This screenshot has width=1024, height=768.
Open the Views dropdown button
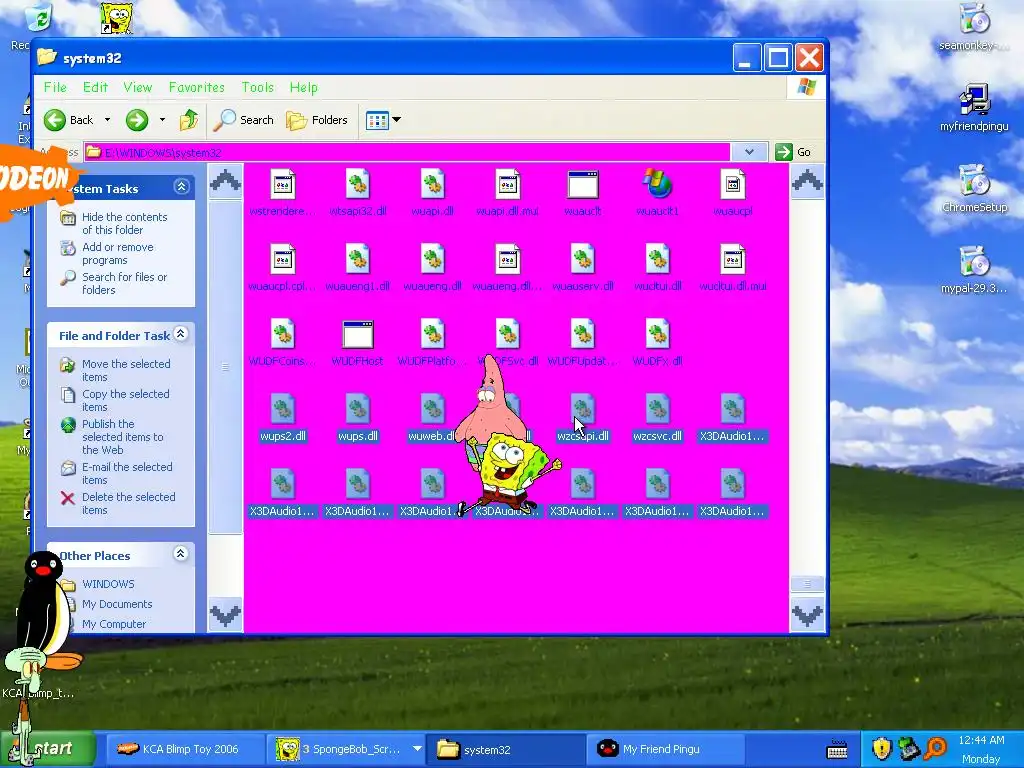click(383, 120)
